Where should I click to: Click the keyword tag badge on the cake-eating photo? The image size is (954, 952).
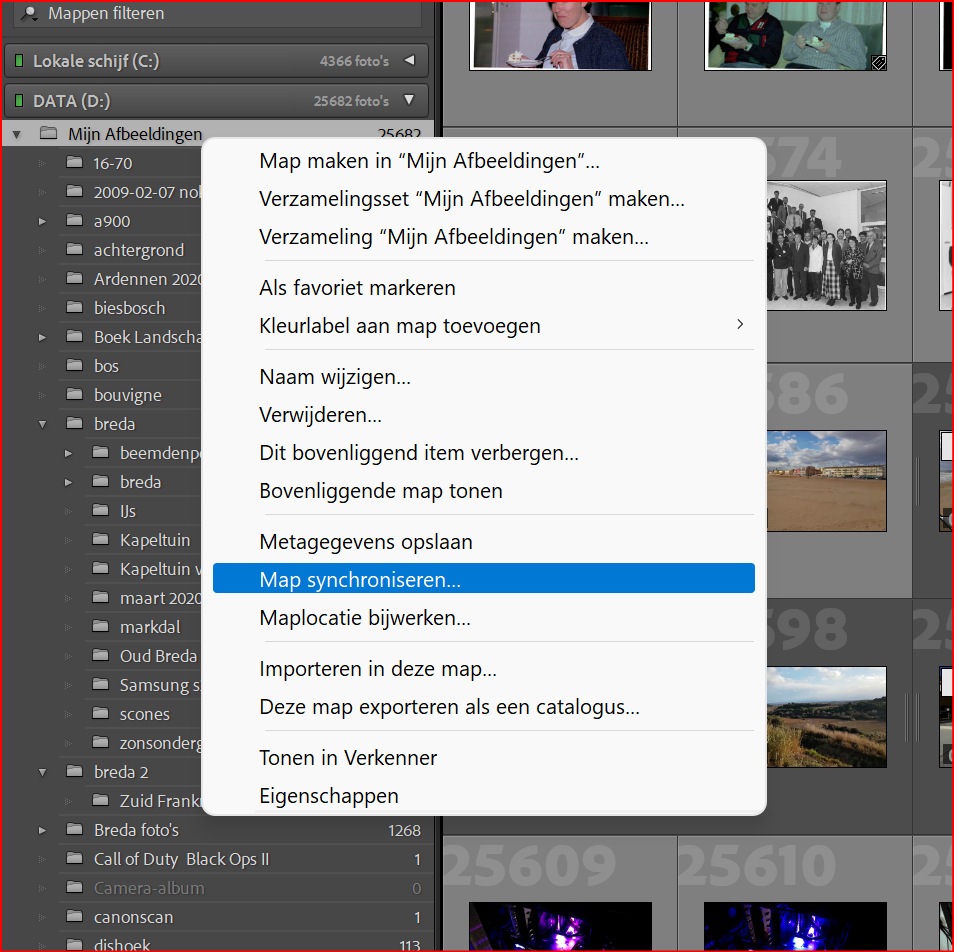[x=879, y=62]
